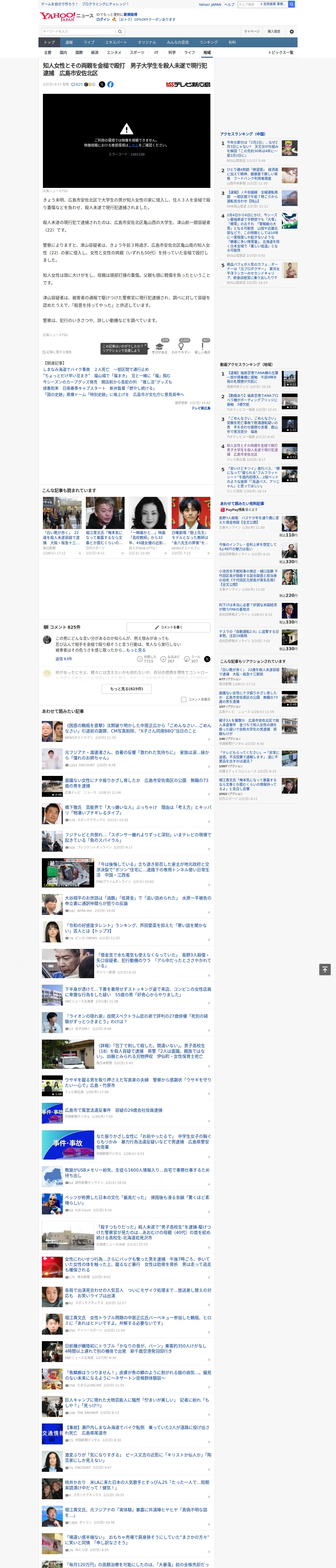Dismiss 日曜劇場 recommended article card

point(208,553)
